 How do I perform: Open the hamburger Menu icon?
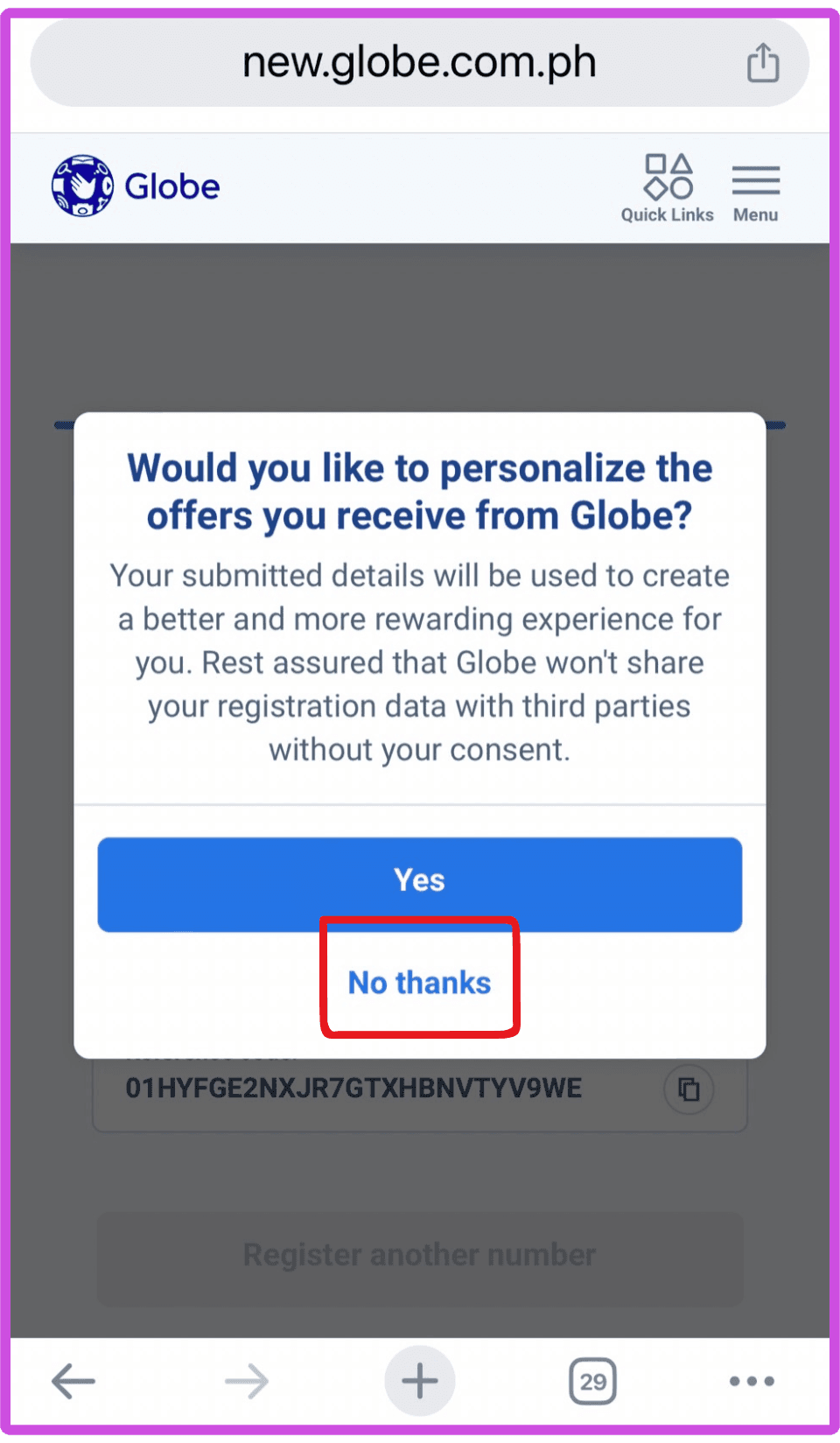(x=755, y=179)
